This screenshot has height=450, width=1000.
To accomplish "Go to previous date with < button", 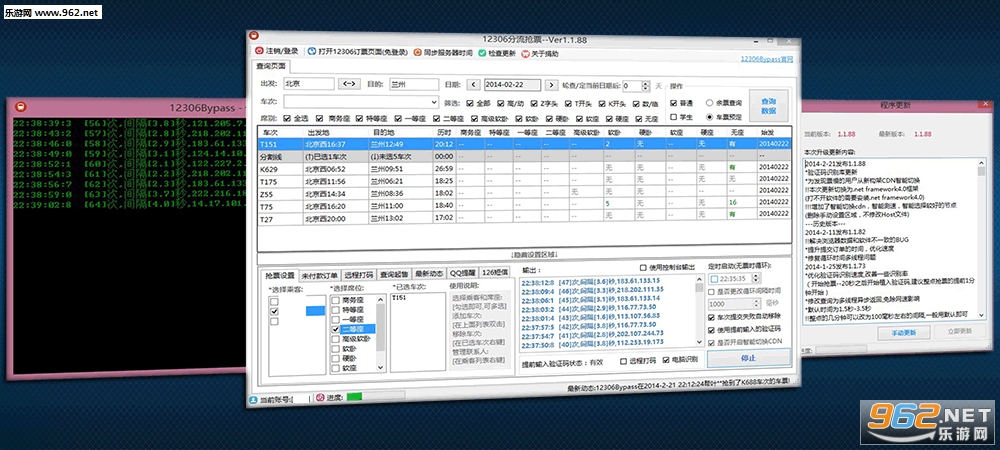I will pos(473,84).
